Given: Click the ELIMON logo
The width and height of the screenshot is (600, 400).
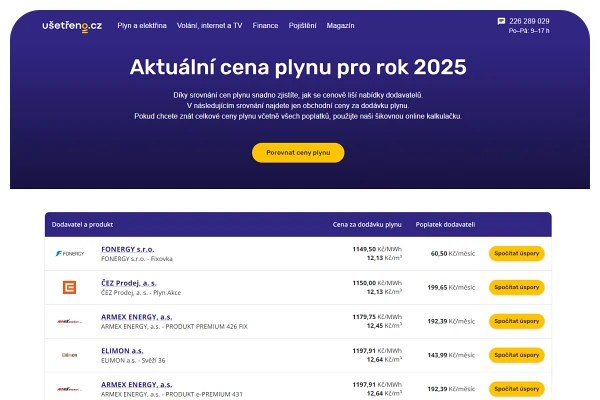Looking at the screenshot, I should pyautogui.click(x=69, y=355).
